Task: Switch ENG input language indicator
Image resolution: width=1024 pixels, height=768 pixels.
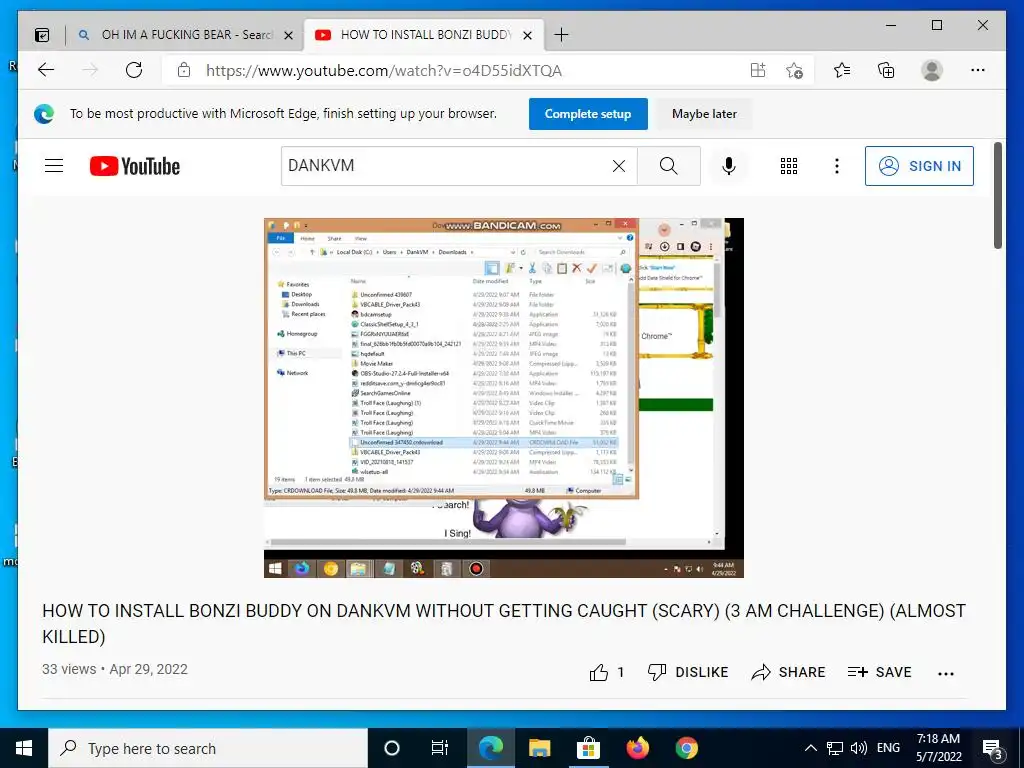Action: [888, 748]
